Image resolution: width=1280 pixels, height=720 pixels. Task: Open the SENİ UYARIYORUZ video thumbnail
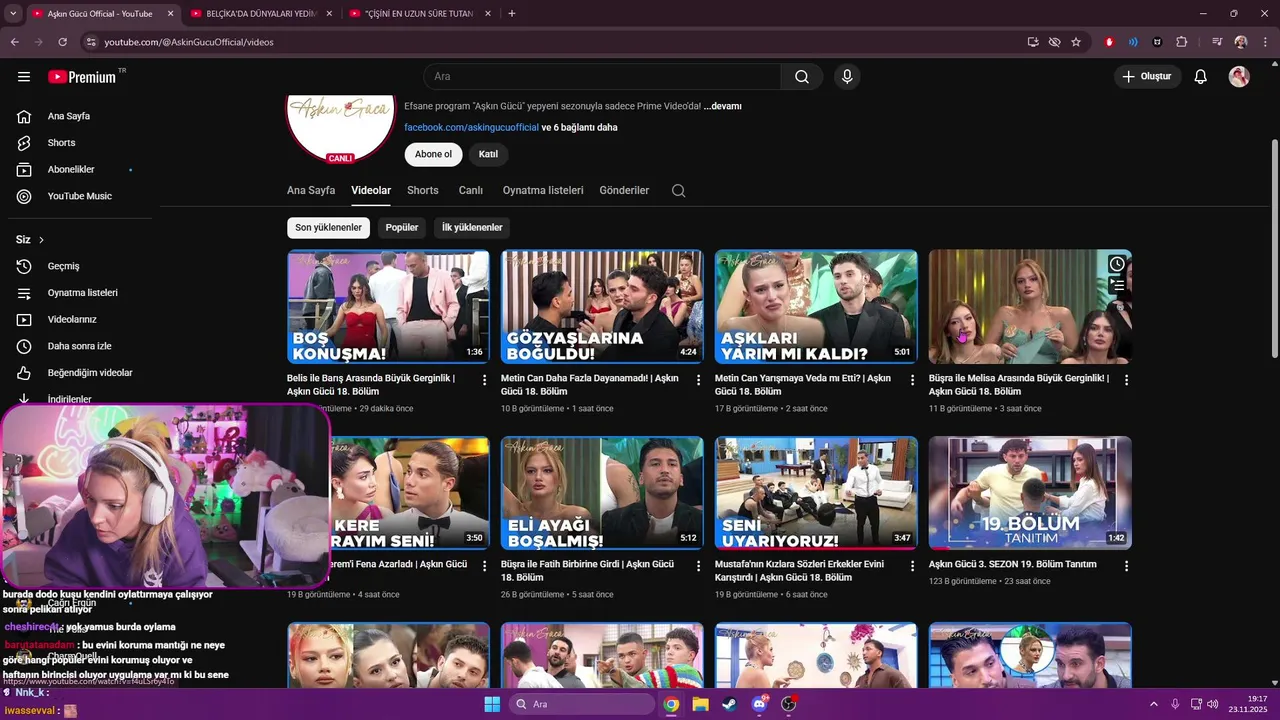[816, 493]
